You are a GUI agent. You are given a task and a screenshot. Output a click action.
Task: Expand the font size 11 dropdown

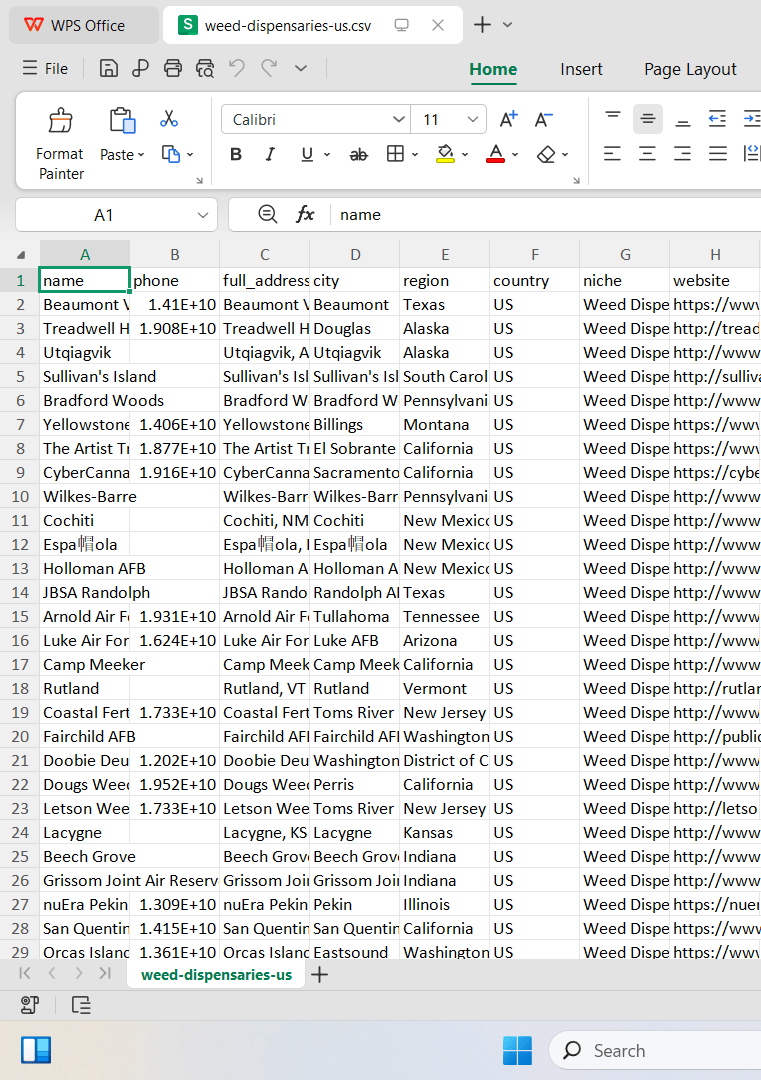point(472,119)
